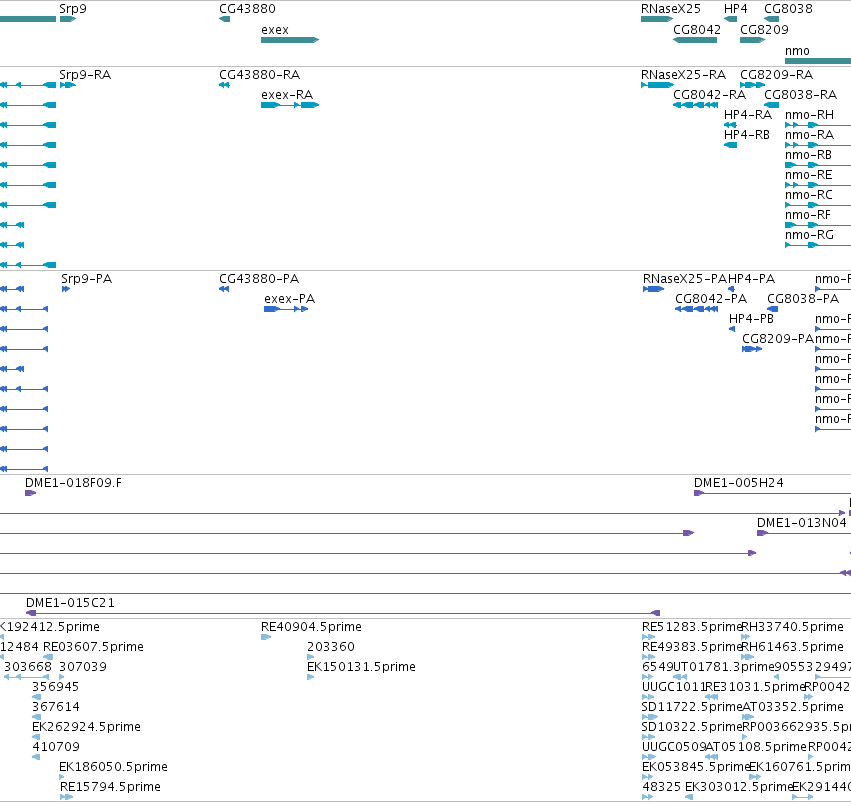Click the Srp9-PA protein label
This screenshot has height=802, width=851.
(86, 278)
